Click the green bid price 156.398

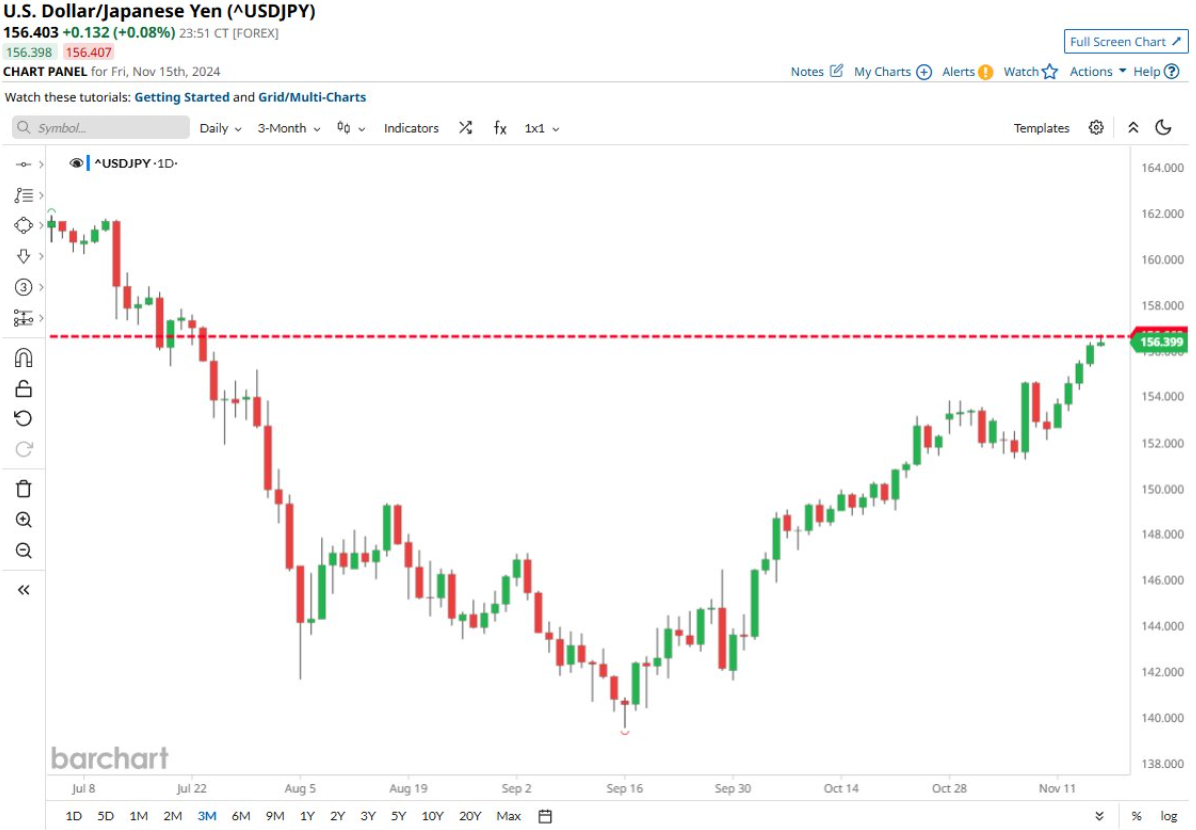pos(29,52)
